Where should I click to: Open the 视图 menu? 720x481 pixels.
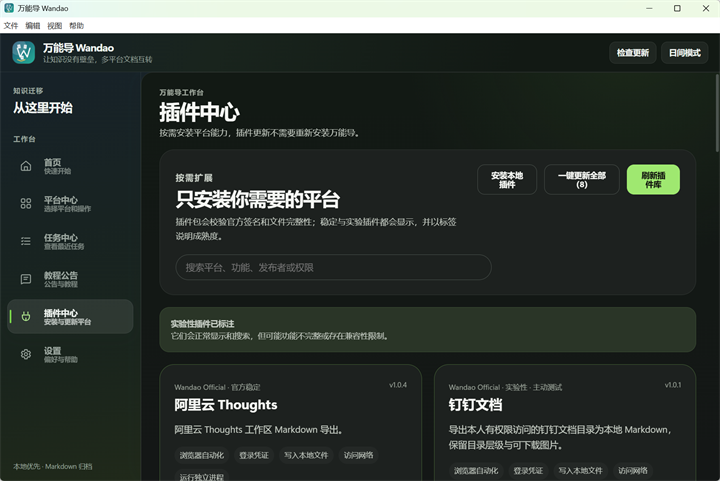point(55,26)
